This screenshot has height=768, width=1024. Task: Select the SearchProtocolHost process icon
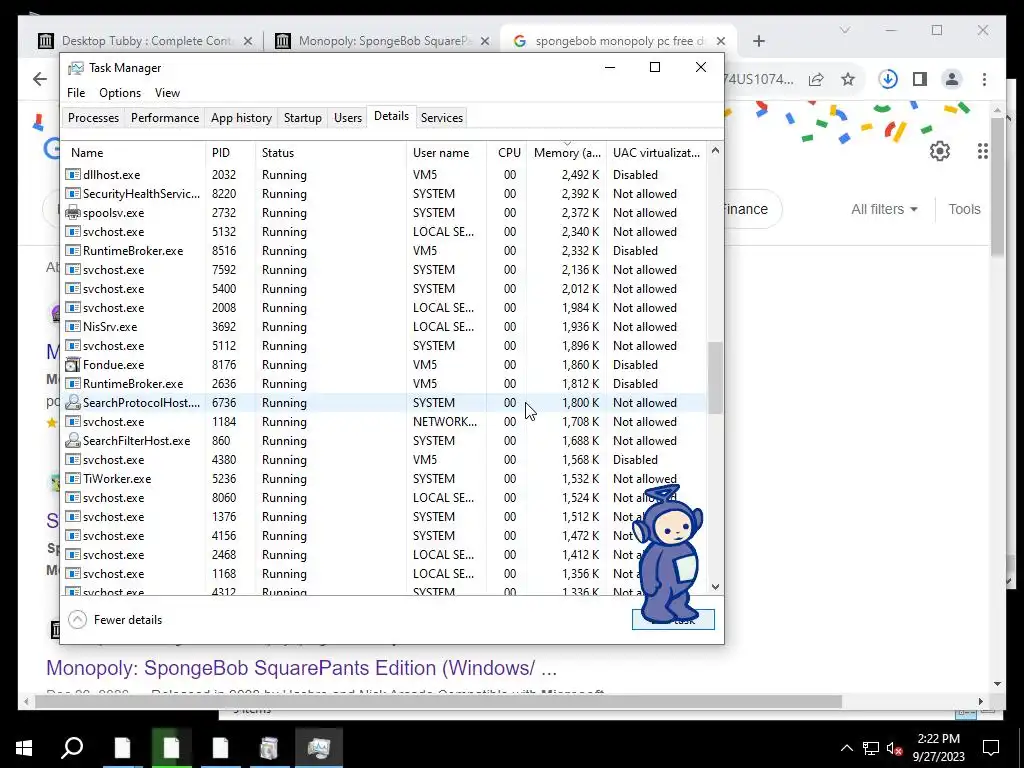click(72, 402)
